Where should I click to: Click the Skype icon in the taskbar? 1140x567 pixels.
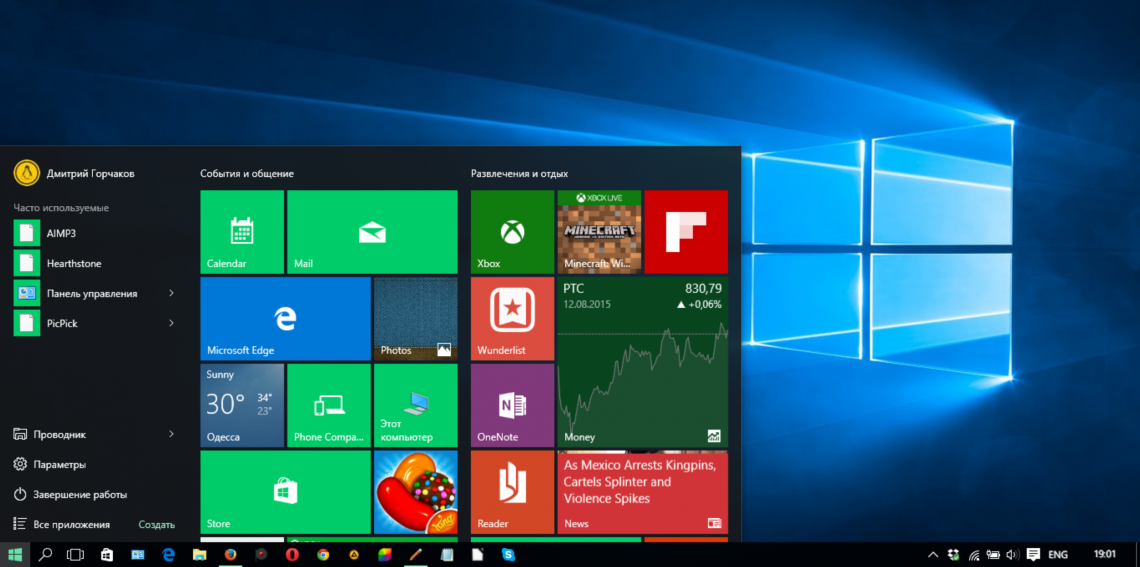508,554
